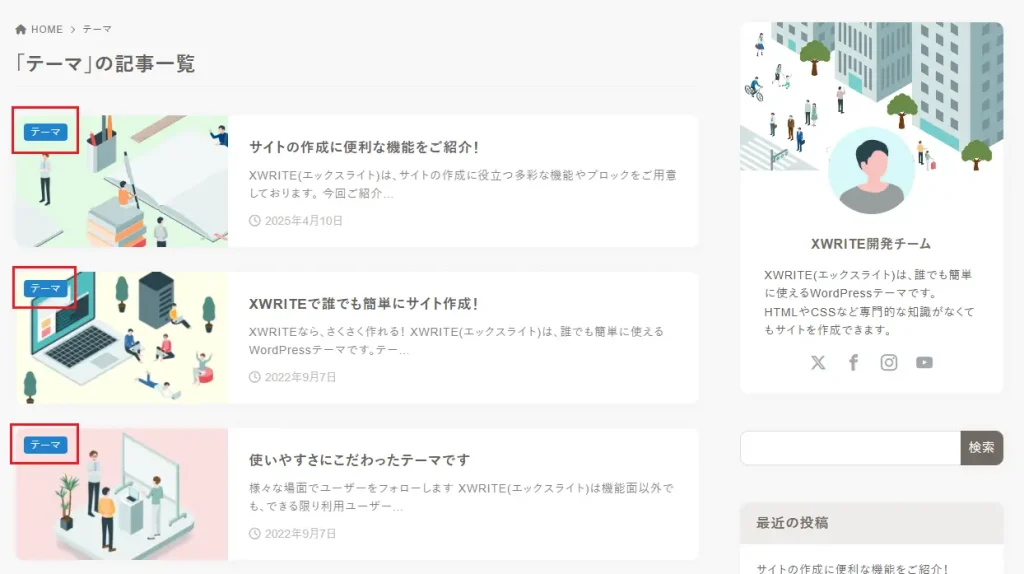Click the テーマ badge on XWRITEで誰でも article
This screenshot has height=574, width=1024.
46,288
